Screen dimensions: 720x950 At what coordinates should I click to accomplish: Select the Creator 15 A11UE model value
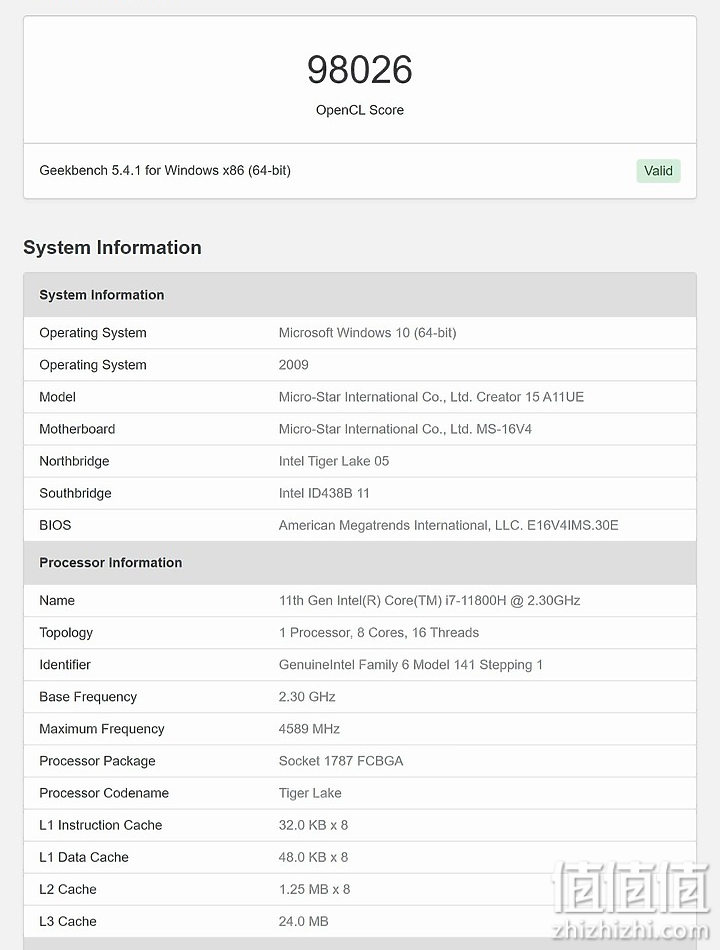(431, 397)
